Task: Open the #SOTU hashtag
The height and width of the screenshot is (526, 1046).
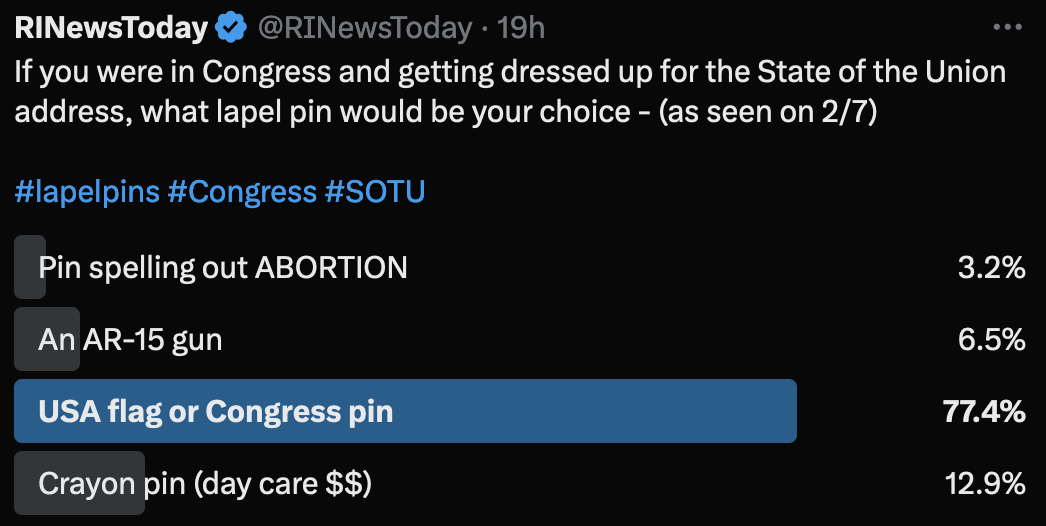Action: click(x=375, y=191)
